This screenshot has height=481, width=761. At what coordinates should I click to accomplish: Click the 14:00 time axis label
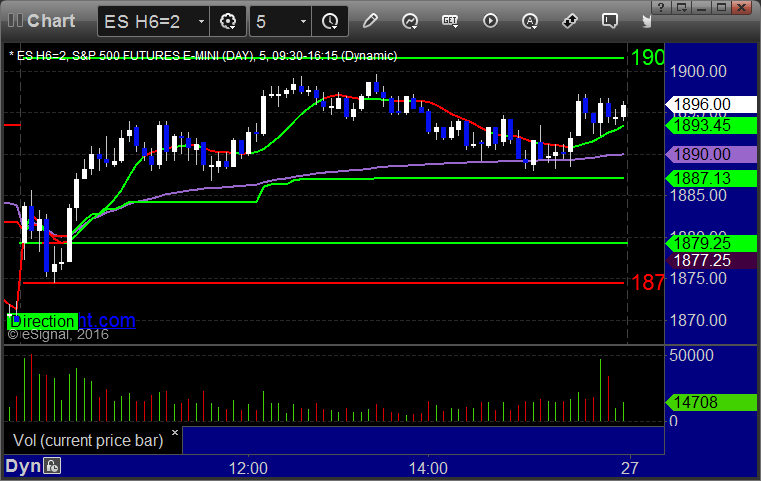(428, 468)
